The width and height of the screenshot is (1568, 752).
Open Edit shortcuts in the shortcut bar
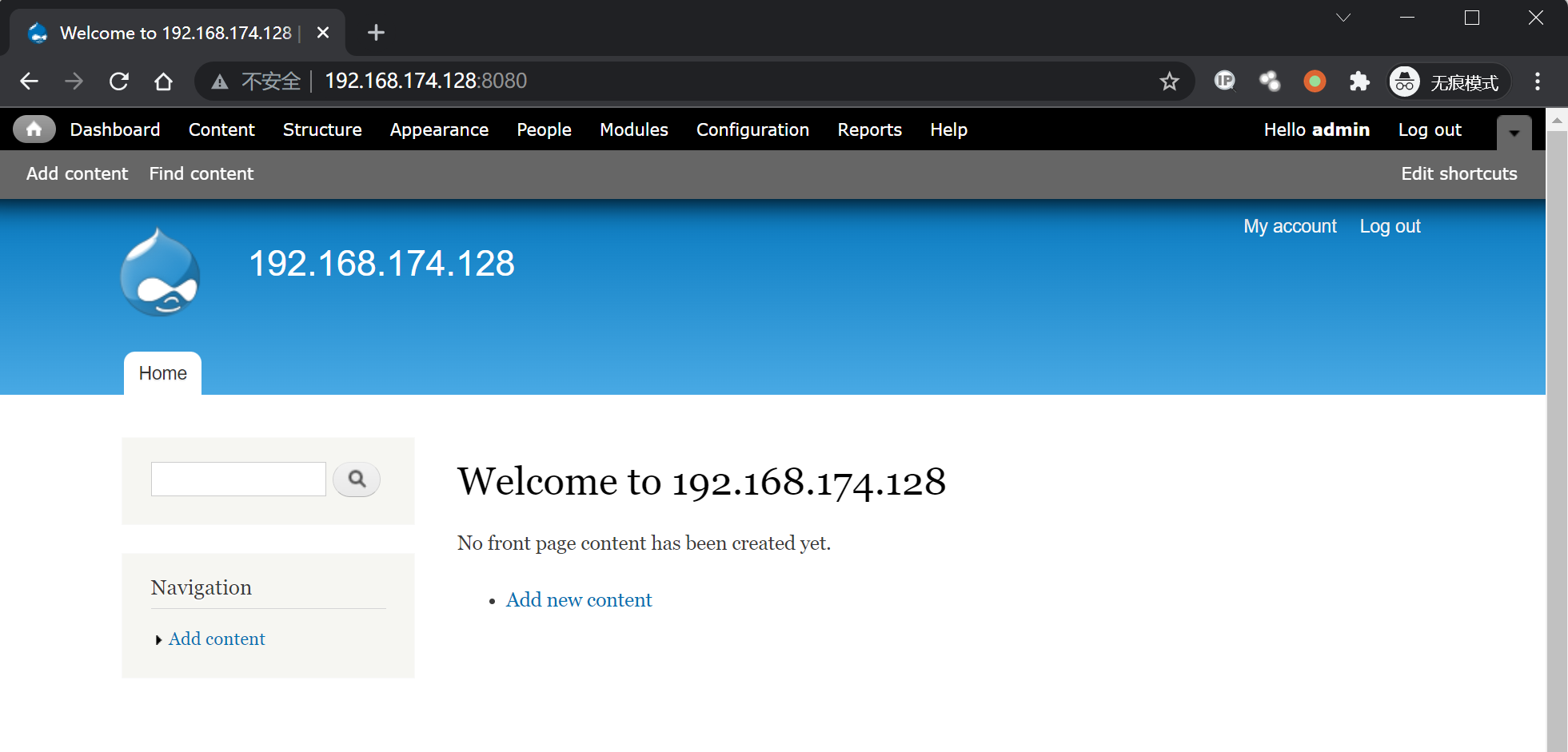click(1458, 173)
